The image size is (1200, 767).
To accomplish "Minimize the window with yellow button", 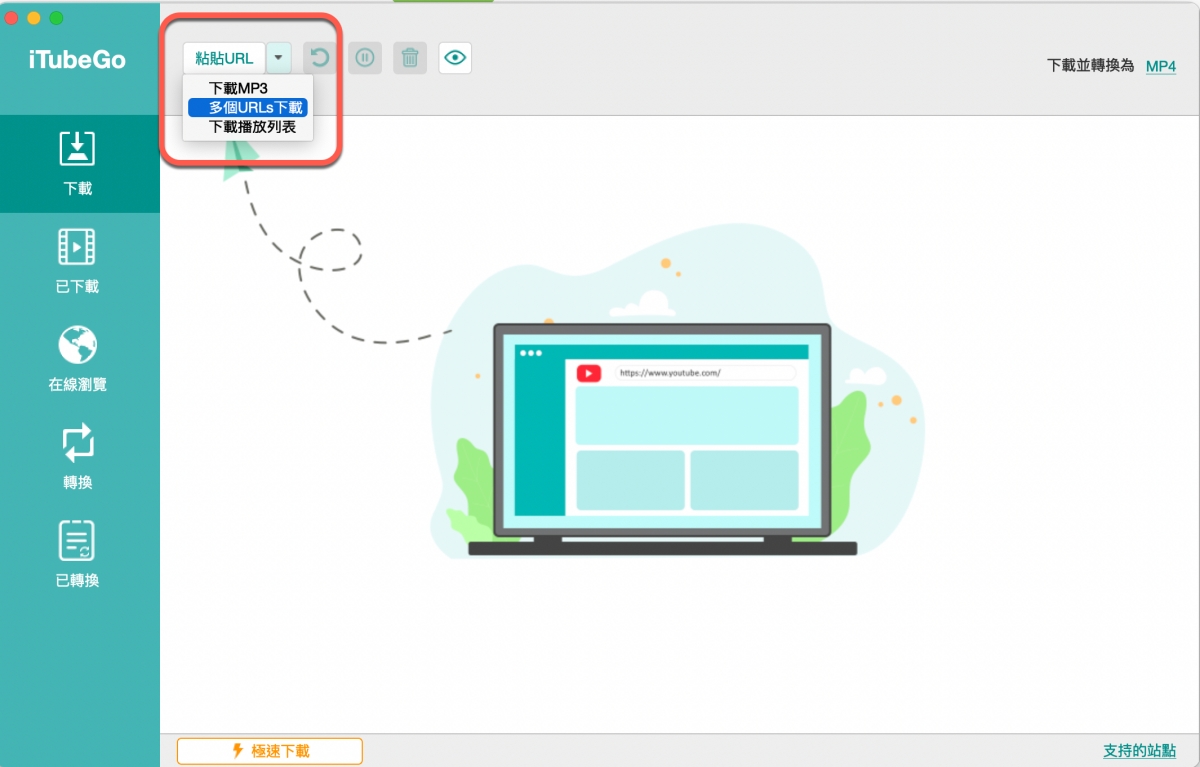I will pyautogui.click(x=34, y=18).
